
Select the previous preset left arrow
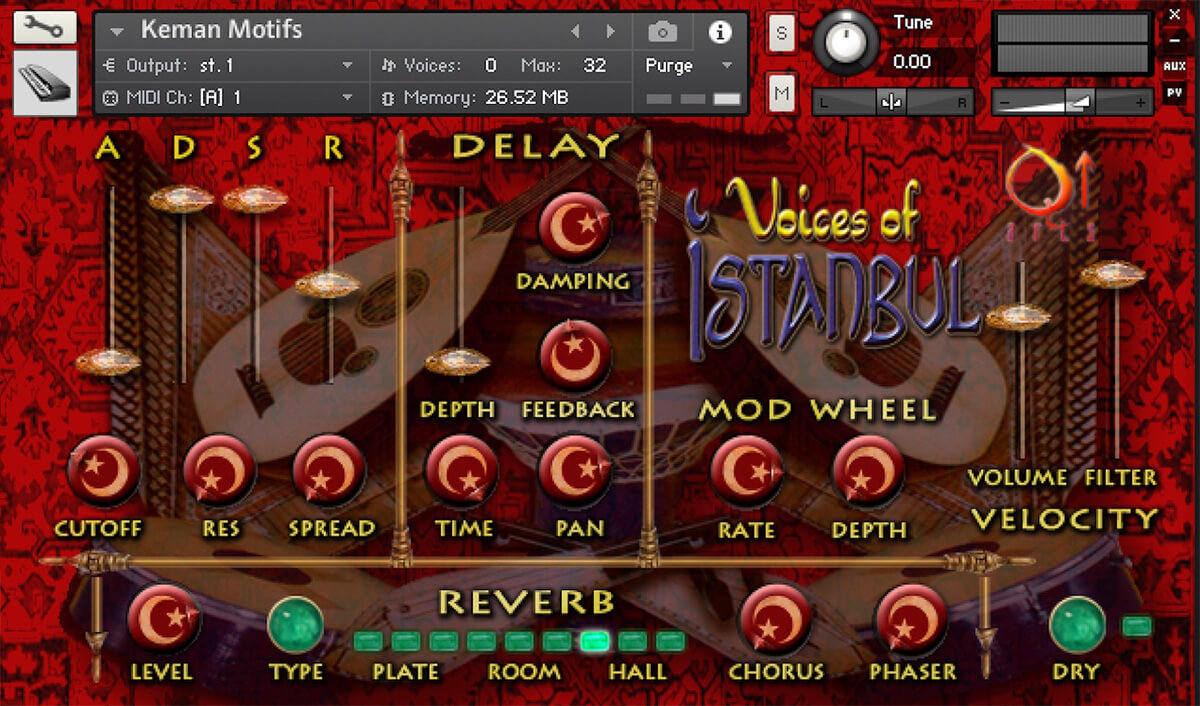click(575, 32)
